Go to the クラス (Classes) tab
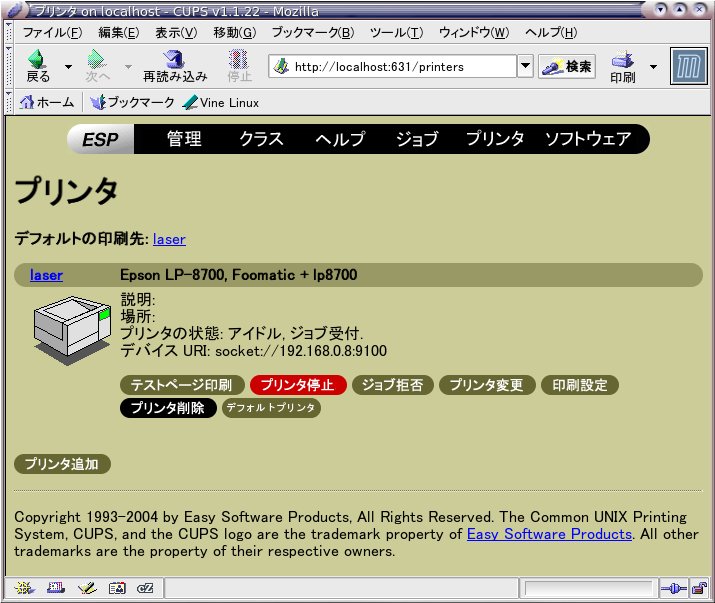This screenshot has width=715, height=603. tap(261, 139)
